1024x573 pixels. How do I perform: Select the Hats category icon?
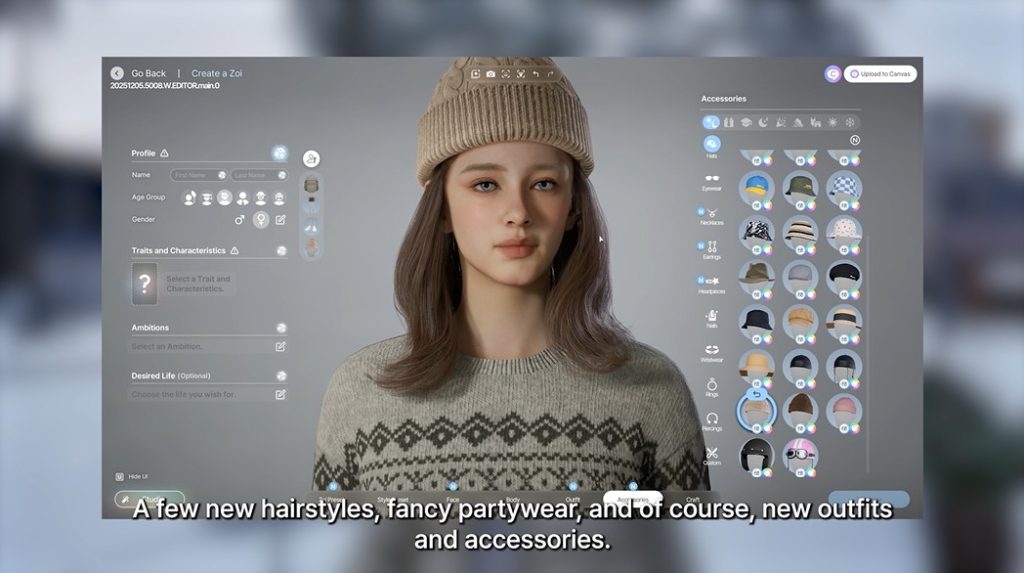click(x=712, y=145)
